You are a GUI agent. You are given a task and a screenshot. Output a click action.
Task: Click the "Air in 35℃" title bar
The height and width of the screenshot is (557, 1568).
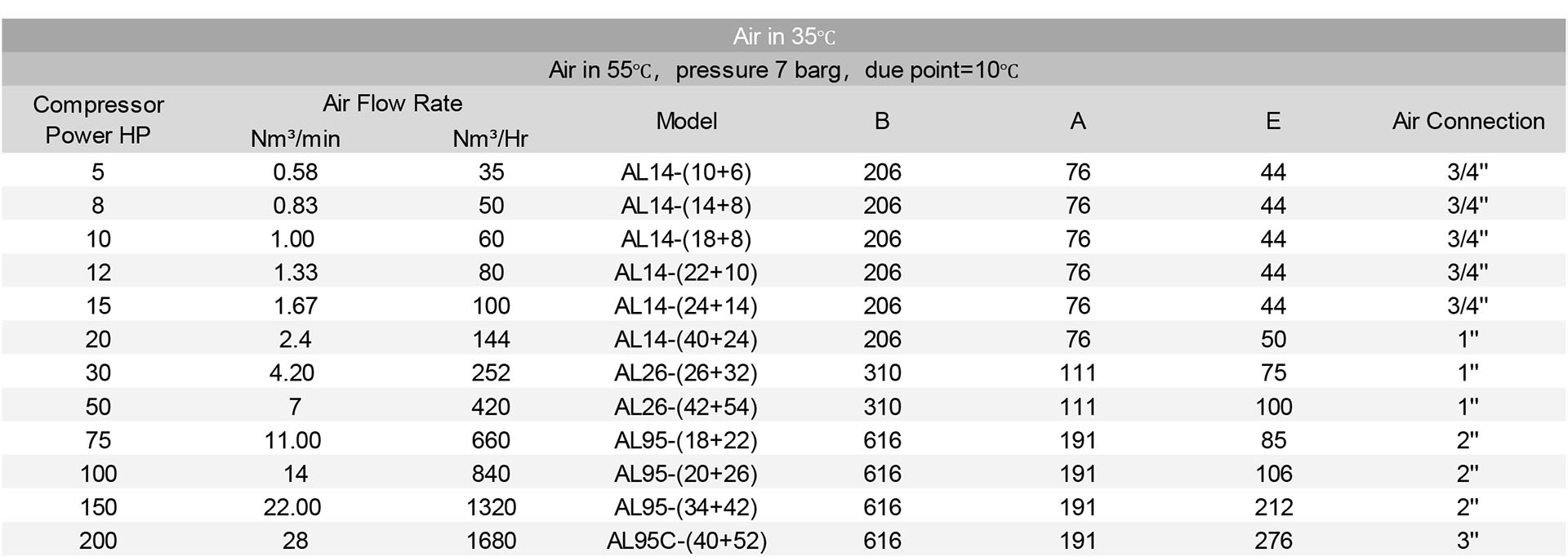783,36
